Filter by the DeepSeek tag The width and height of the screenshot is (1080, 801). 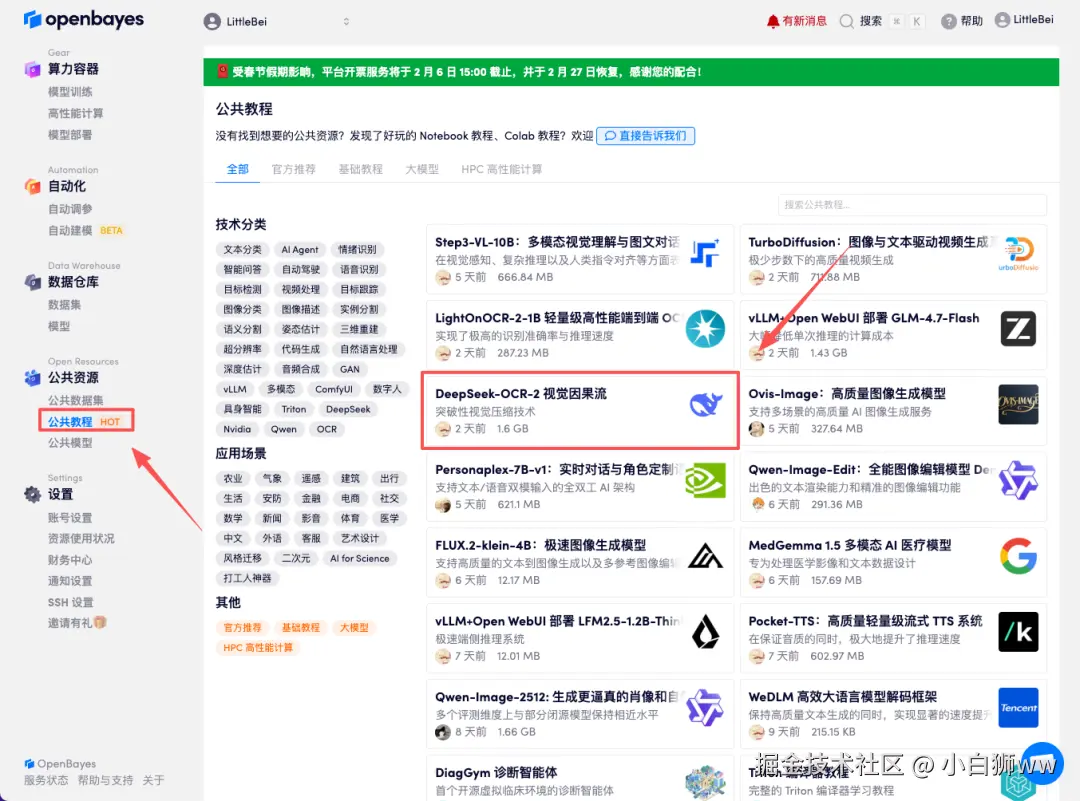click(x=348, y=409)
